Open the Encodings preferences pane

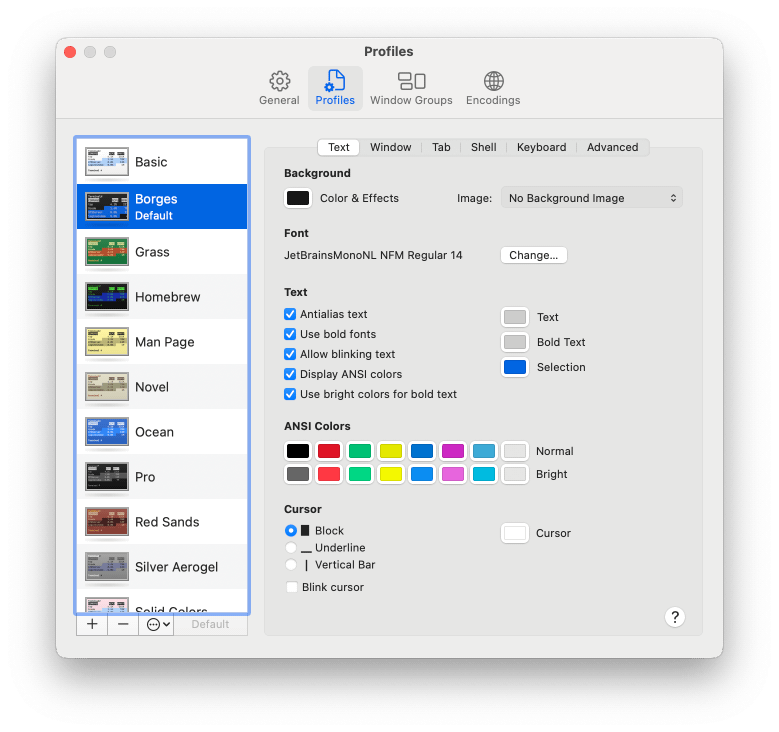[x=493, y=88]
